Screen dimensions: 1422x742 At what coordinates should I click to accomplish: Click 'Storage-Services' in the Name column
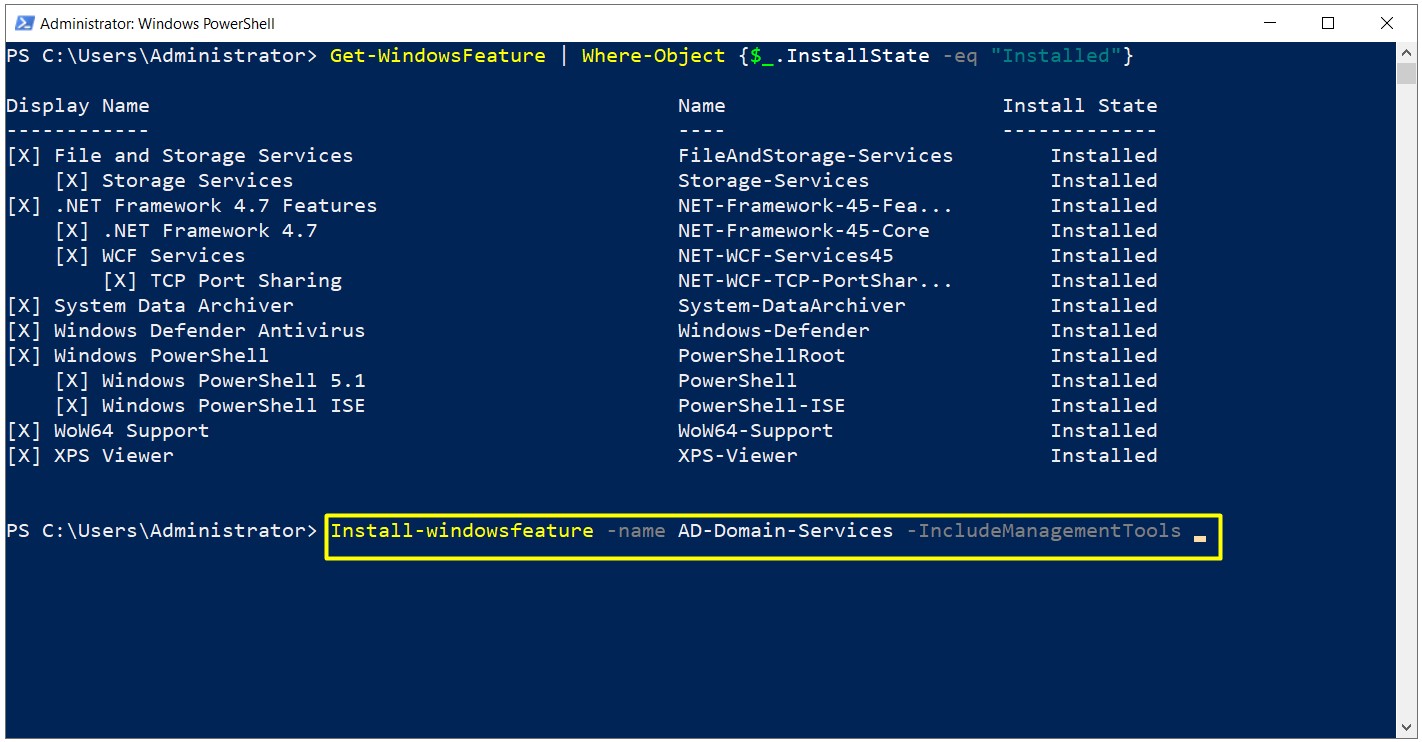773,181
